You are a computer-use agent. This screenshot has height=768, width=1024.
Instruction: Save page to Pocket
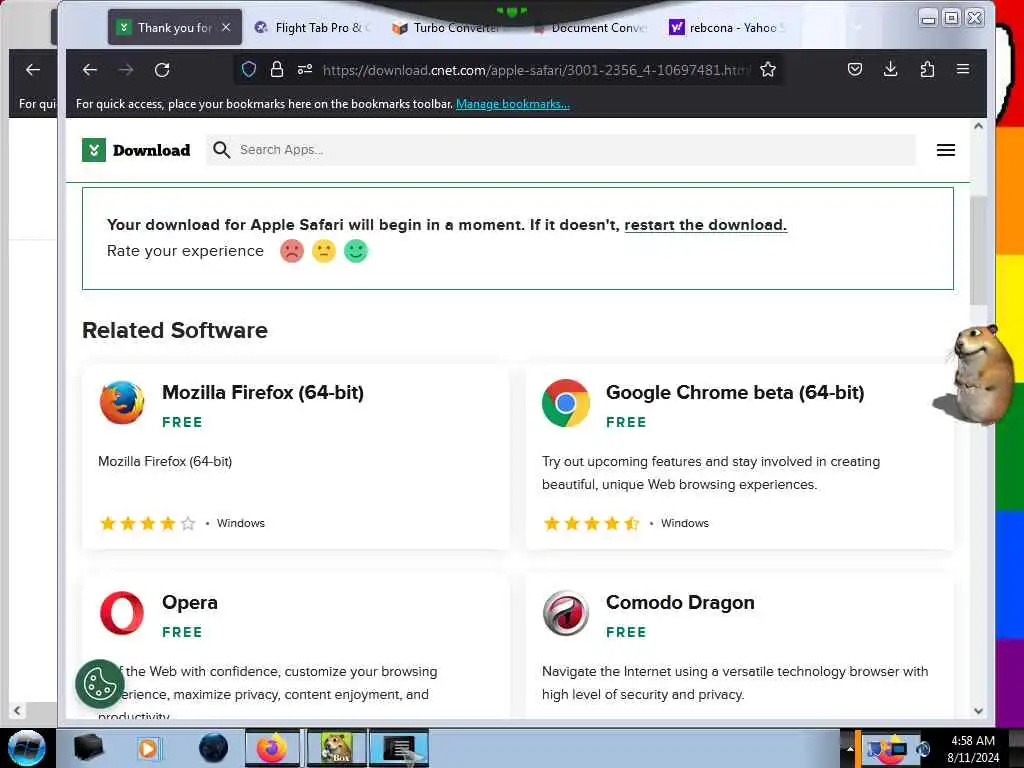tap(855, 69)
